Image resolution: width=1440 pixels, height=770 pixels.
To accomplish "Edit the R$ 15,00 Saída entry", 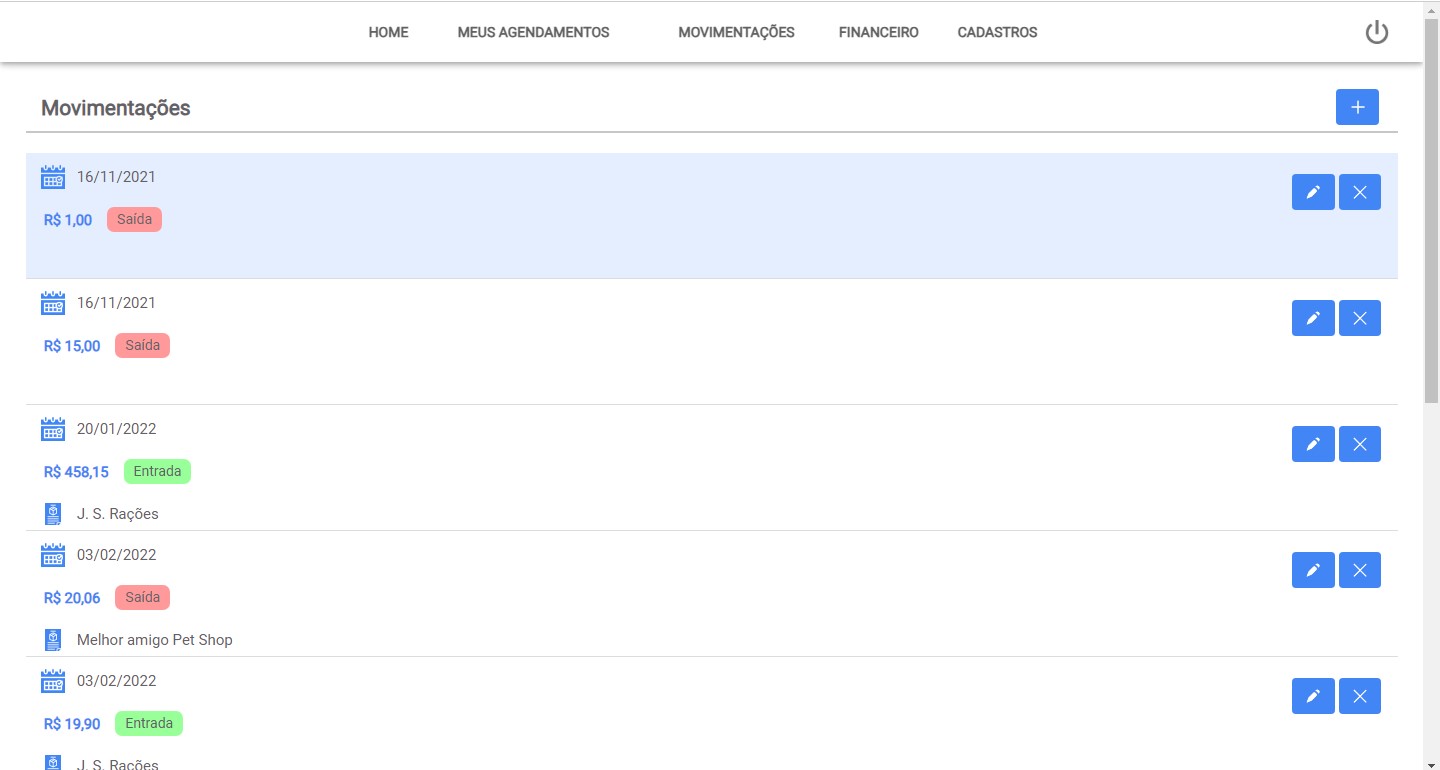I will tap(1313, 318).
